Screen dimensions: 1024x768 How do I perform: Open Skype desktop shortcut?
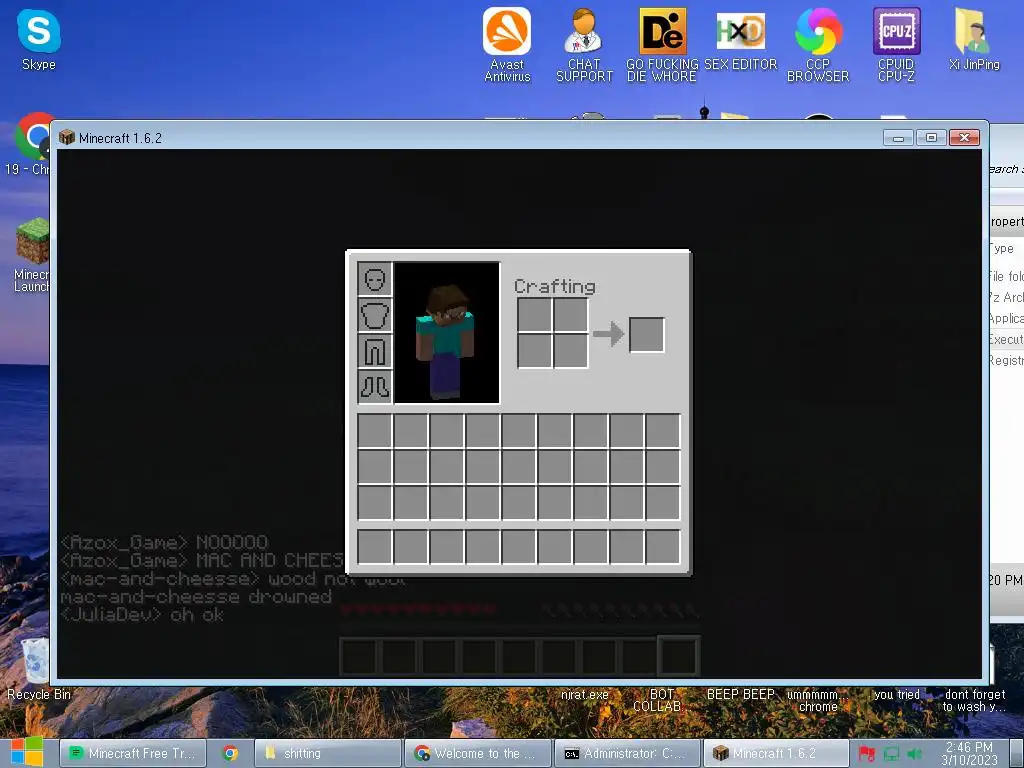pyautogui.click(x=39, y=39)
